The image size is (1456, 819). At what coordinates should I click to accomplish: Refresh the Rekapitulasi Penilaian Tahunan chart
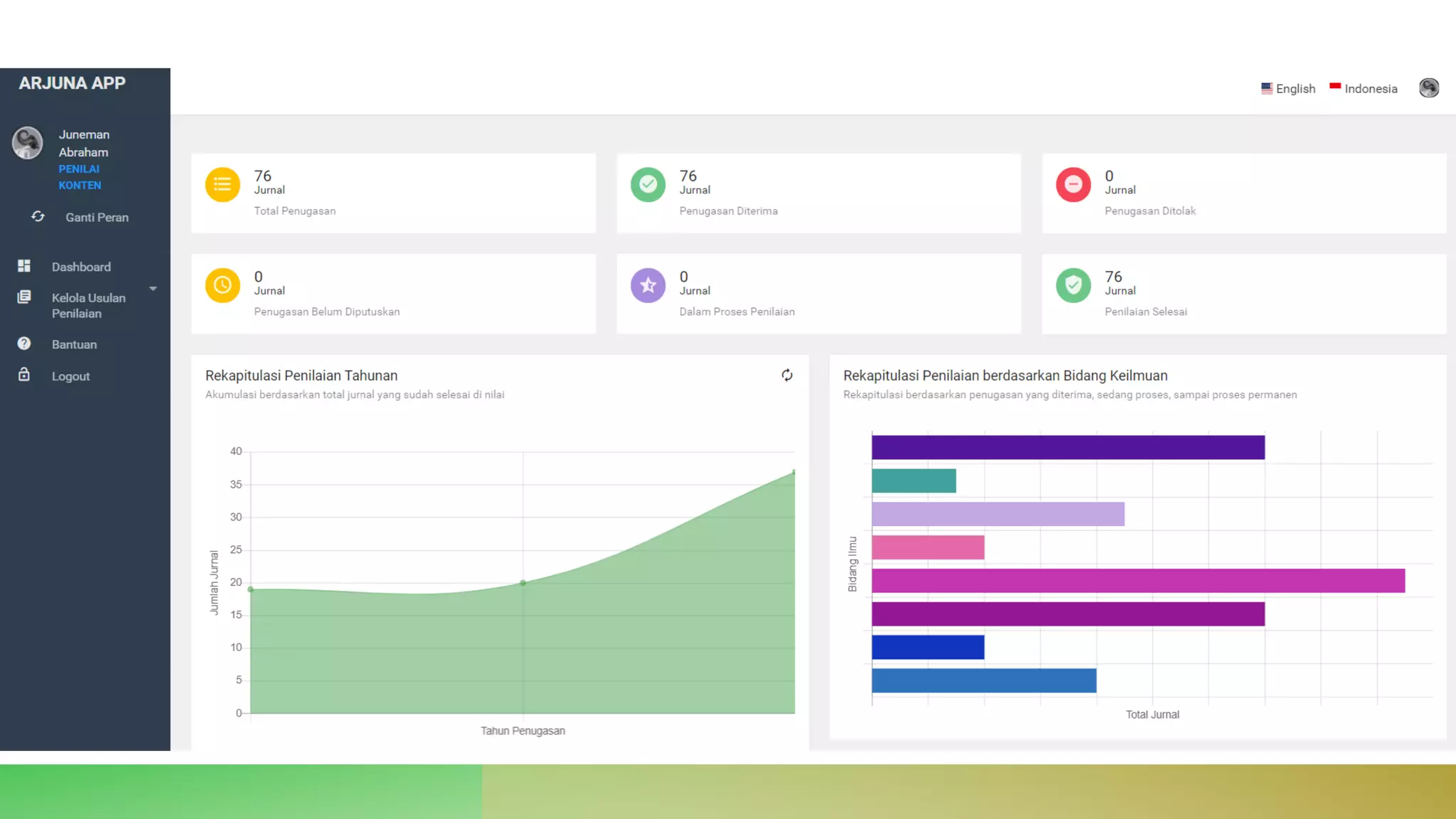tap(787, 375)
